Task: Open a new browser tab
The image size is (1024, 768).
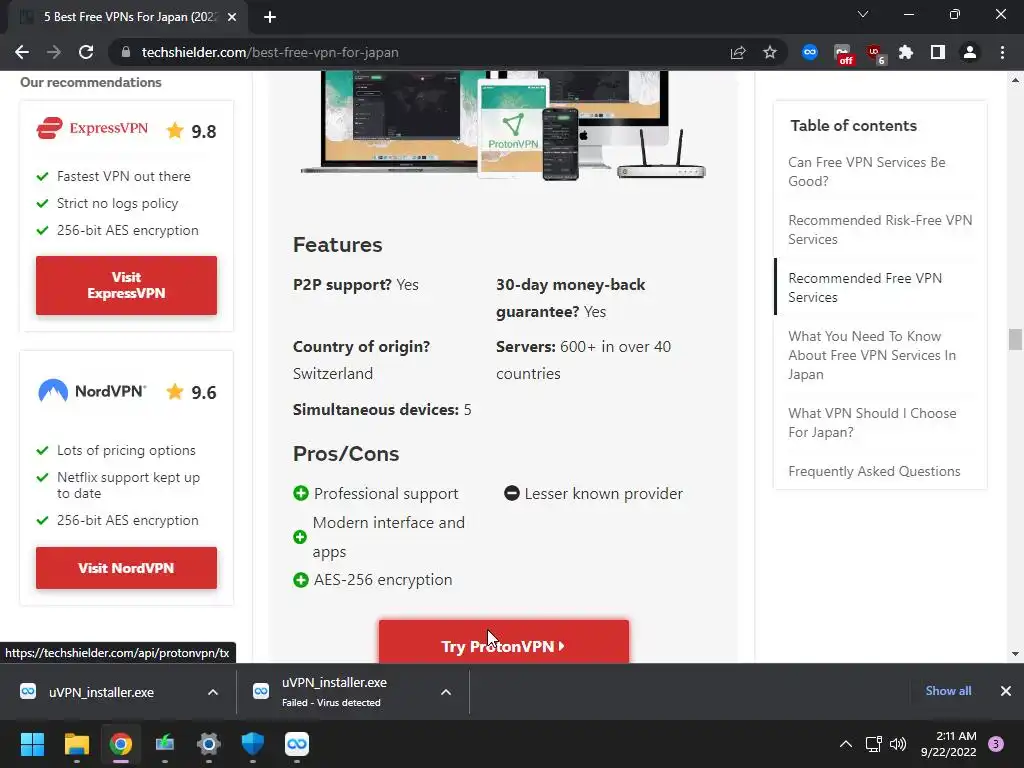Action: coord(270,17)
